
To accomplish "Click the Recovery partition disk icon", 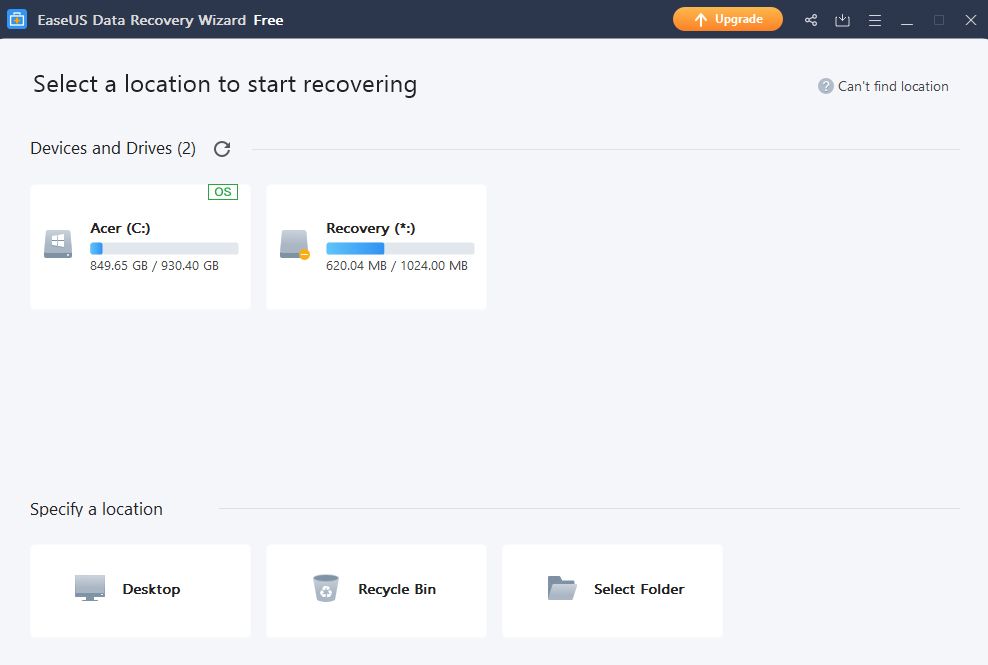I will pos(294,245).
